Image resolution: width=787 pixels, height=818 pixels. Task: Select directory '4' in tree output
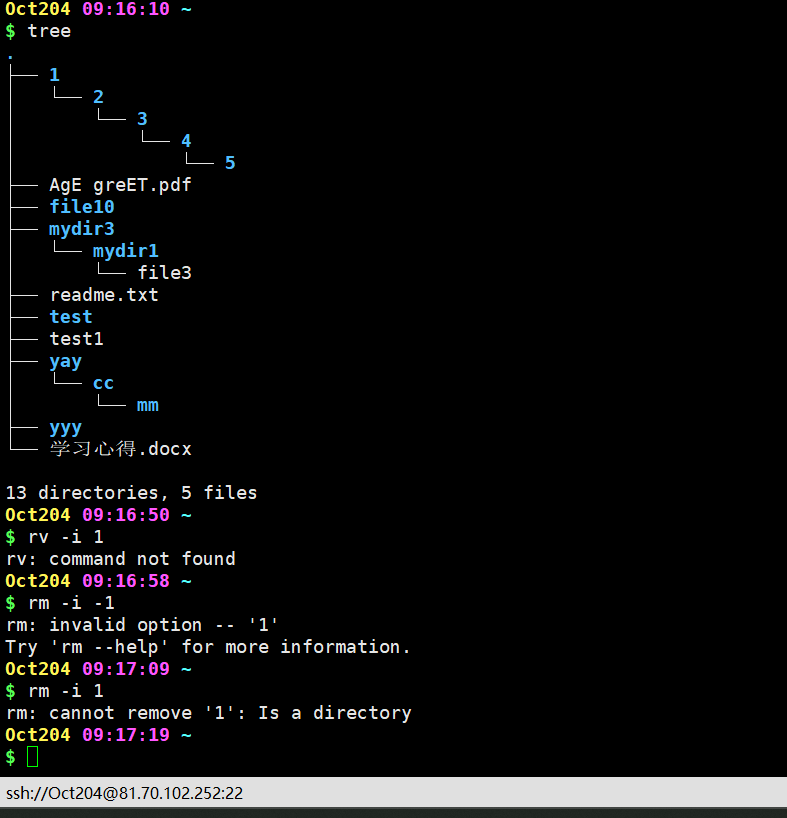(x=186, y=141)
